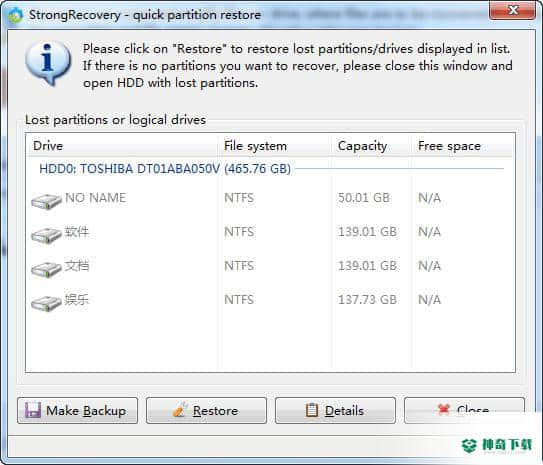Click NTFS in the 娱乐 row

239,299
